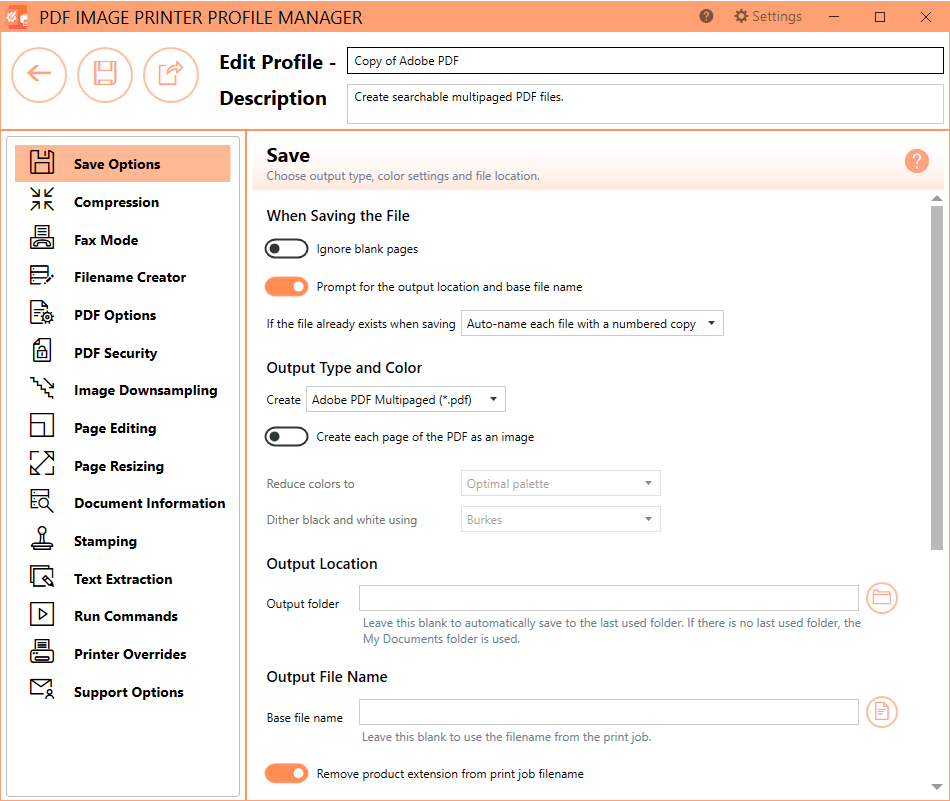The image size is (950, 801).
Task: Click the PDF Security lock icon
Action: click(x=42, y=350)
